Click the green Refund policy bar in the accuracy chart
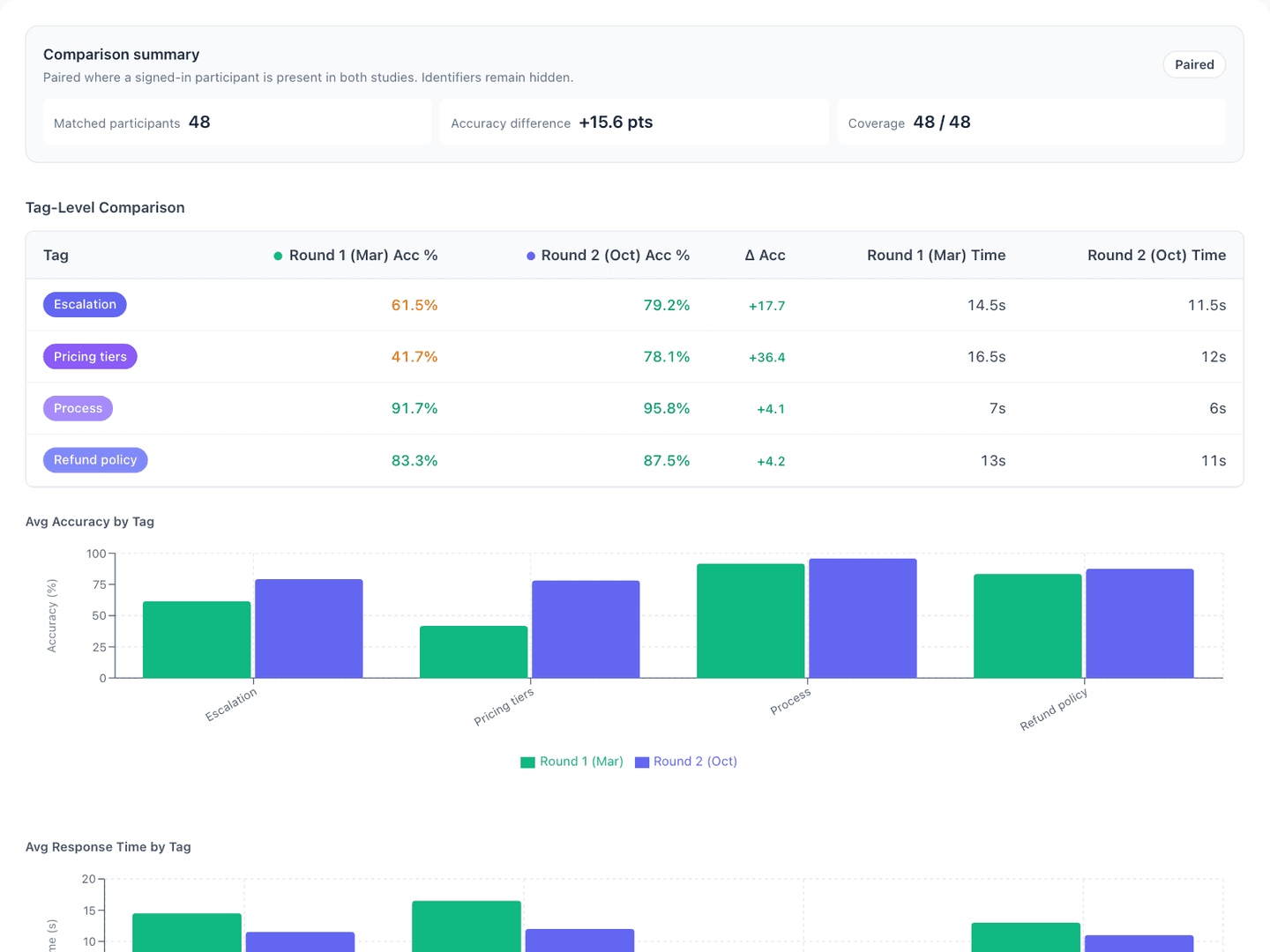1270x952 pixels. pos(1027,626)
